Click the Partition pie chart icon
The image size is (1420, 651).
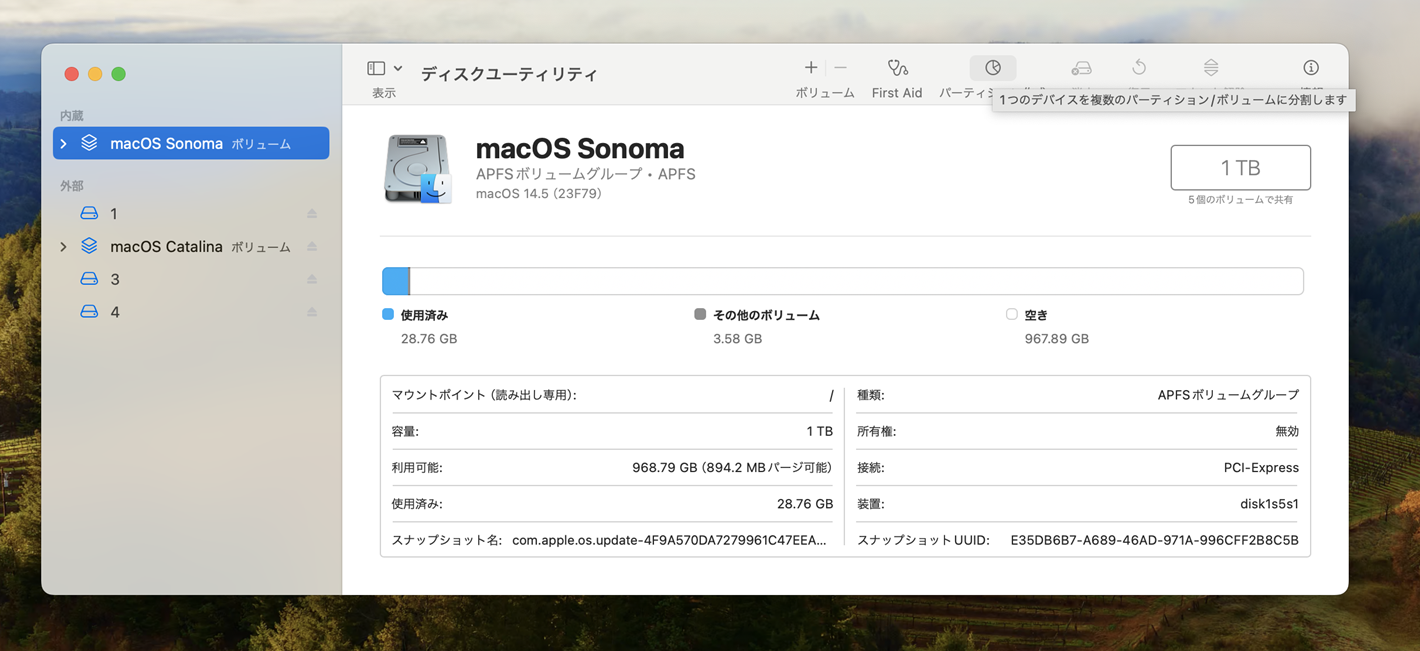coord(992,68)
